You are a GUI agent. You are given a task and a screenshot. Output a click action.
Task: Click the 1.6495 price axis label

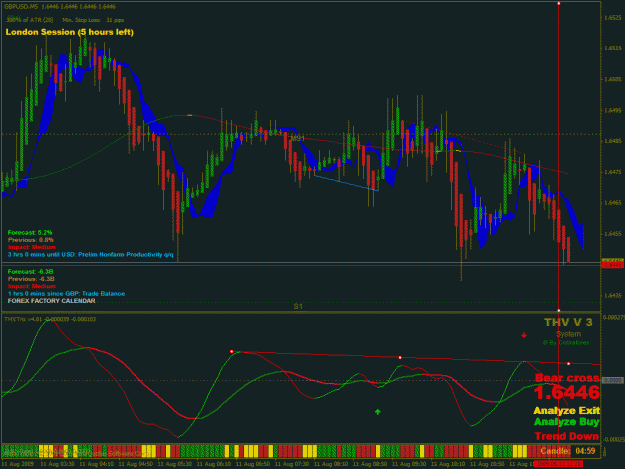click(x=613, y=110)
